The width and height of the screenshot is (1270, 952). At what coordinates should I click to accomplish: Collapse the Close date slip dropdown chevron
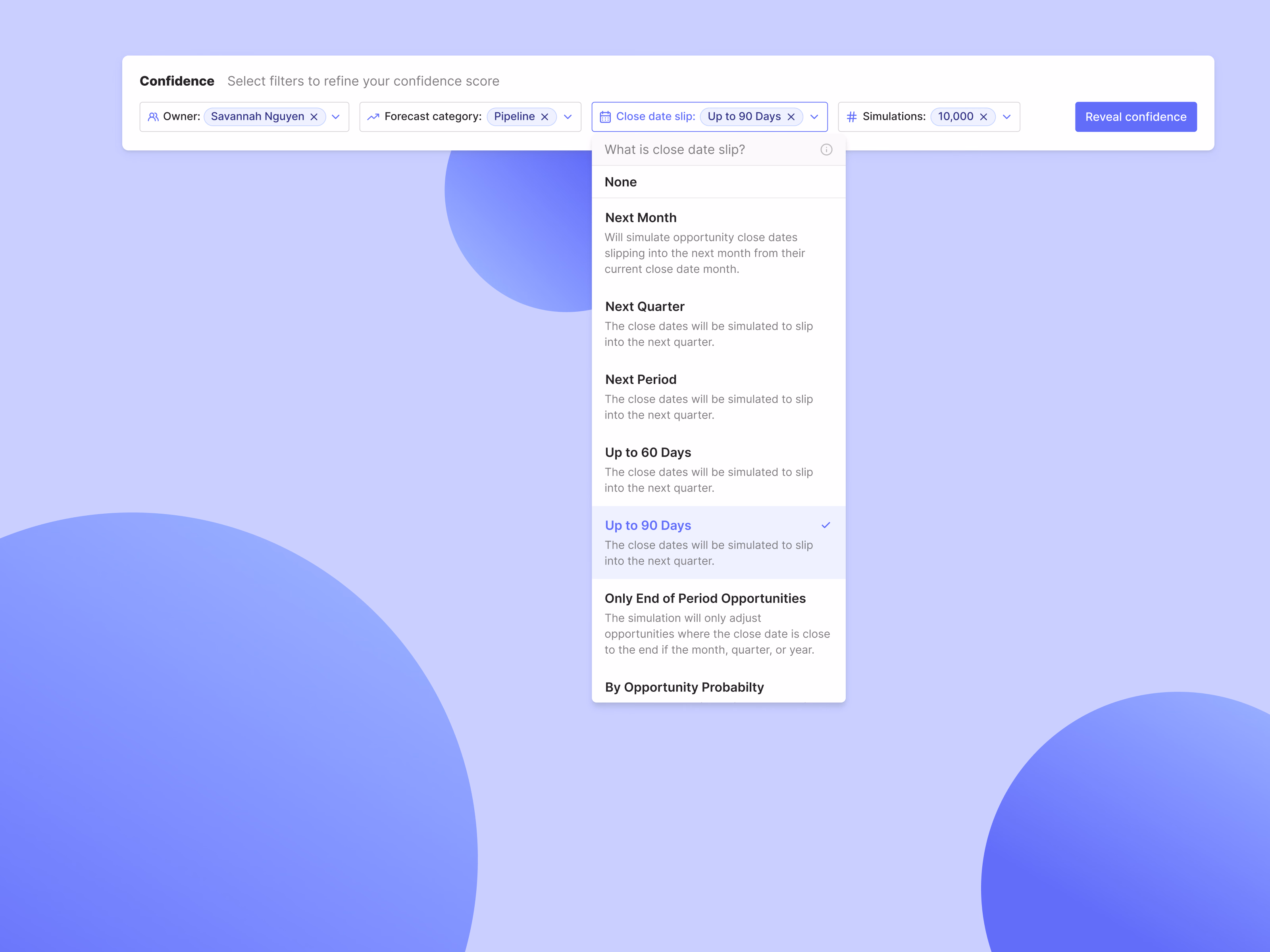[x=814, y=117]
